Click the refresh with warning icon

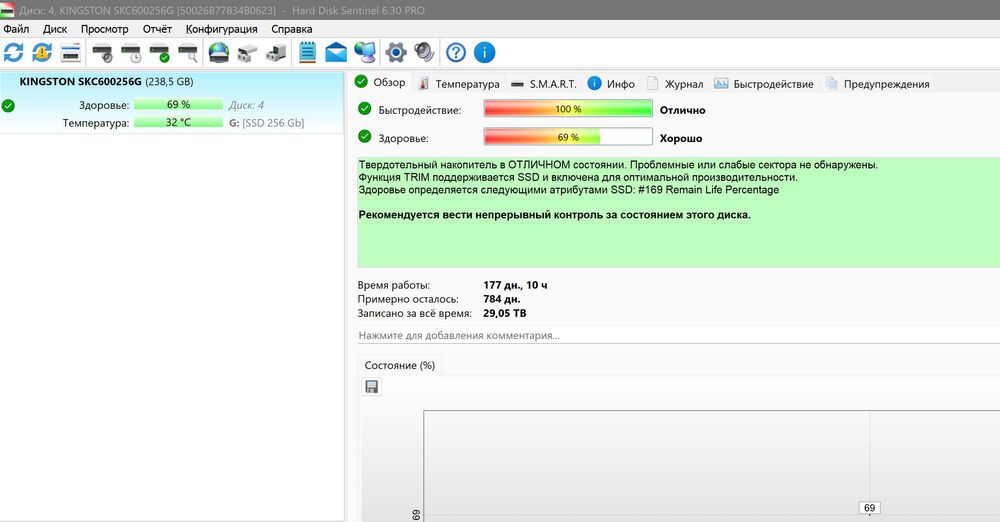point(42,52)
